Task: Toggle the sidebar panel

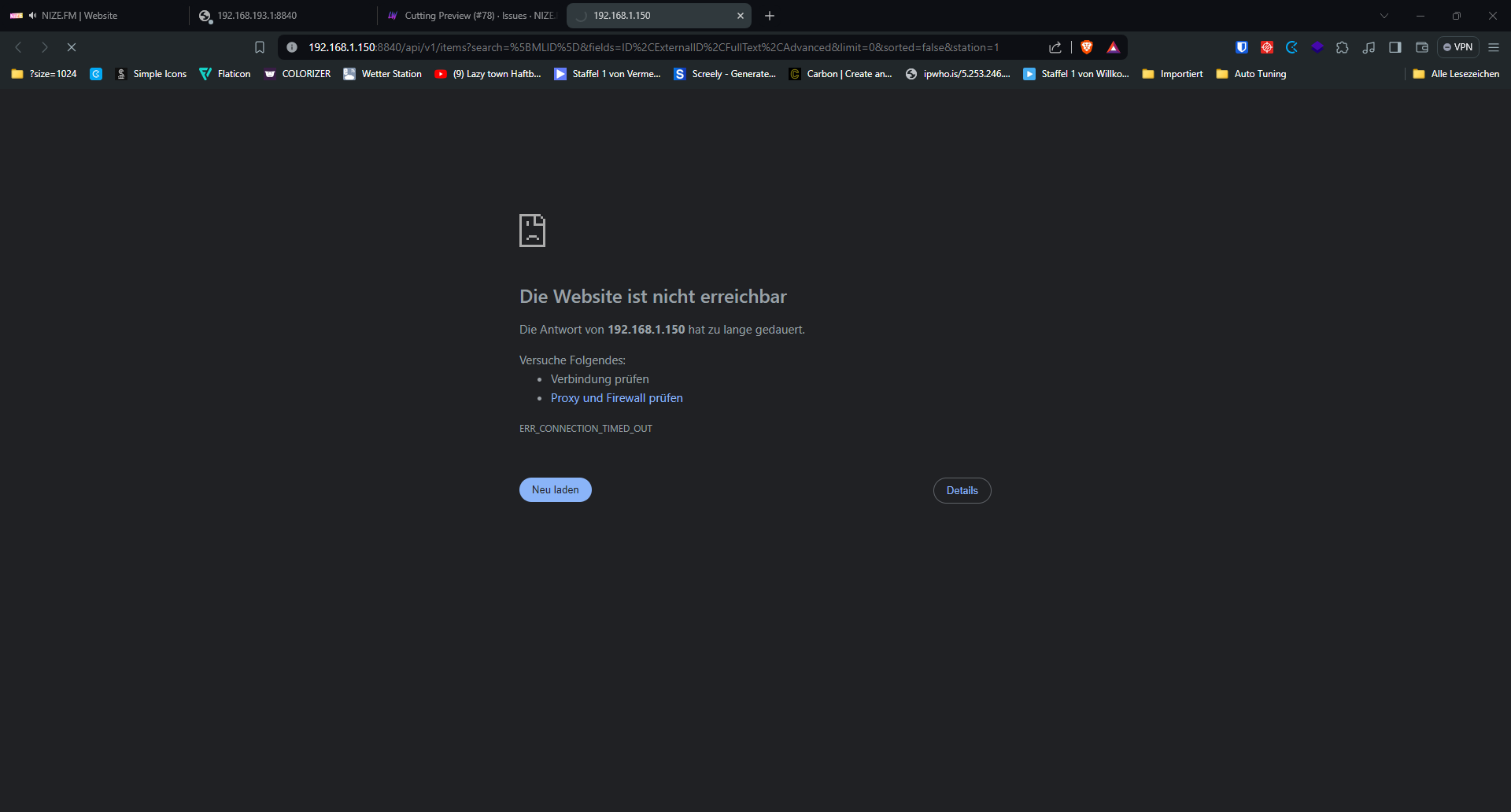Action: [1395, 47]
